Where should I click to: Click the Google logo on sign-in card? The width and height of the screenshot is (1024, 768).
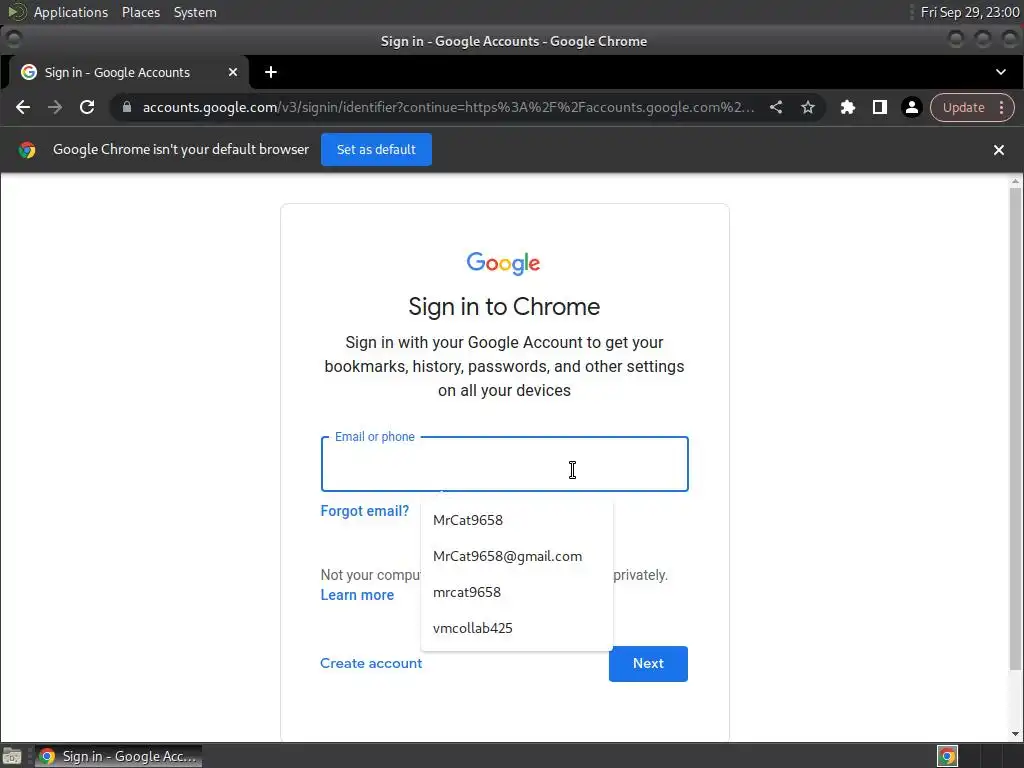(x=504, y=263)
